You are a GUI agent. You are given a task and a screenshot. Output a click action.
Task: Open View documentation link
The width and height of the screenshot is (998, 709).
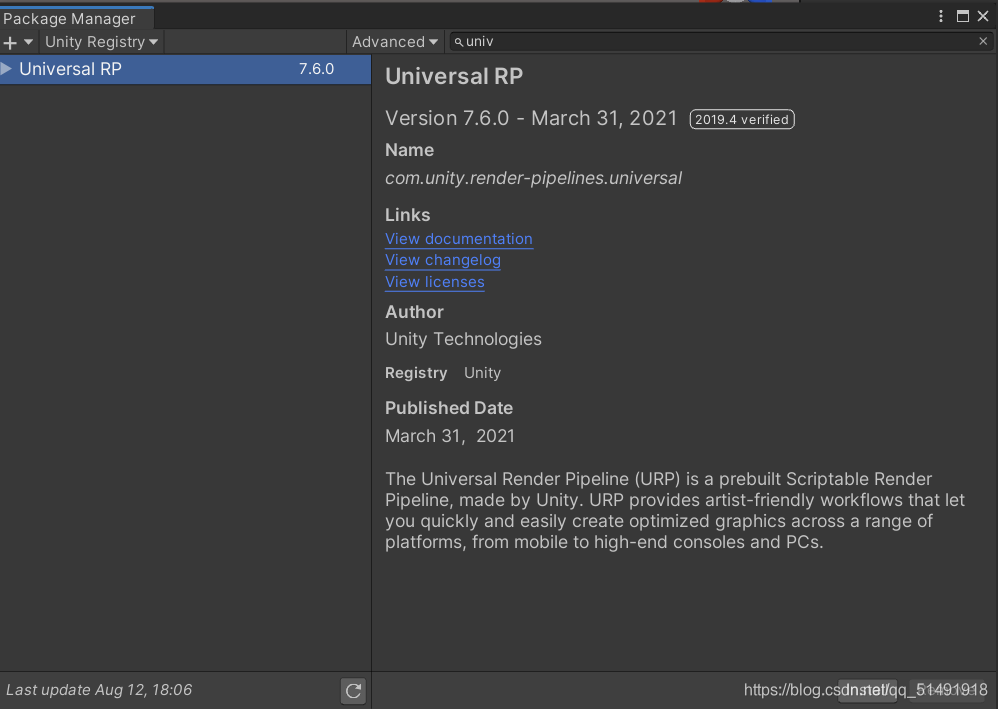click(459, 239)
